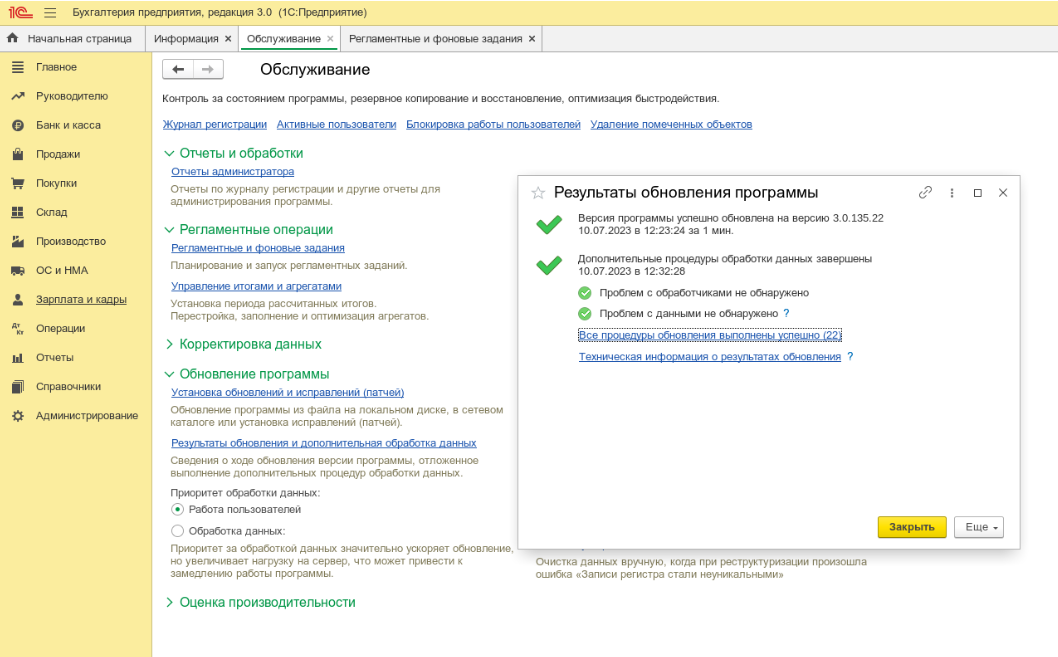Open Техническая информация о результатах обновления
The image size is (1058, 657).
pos(710,356)
